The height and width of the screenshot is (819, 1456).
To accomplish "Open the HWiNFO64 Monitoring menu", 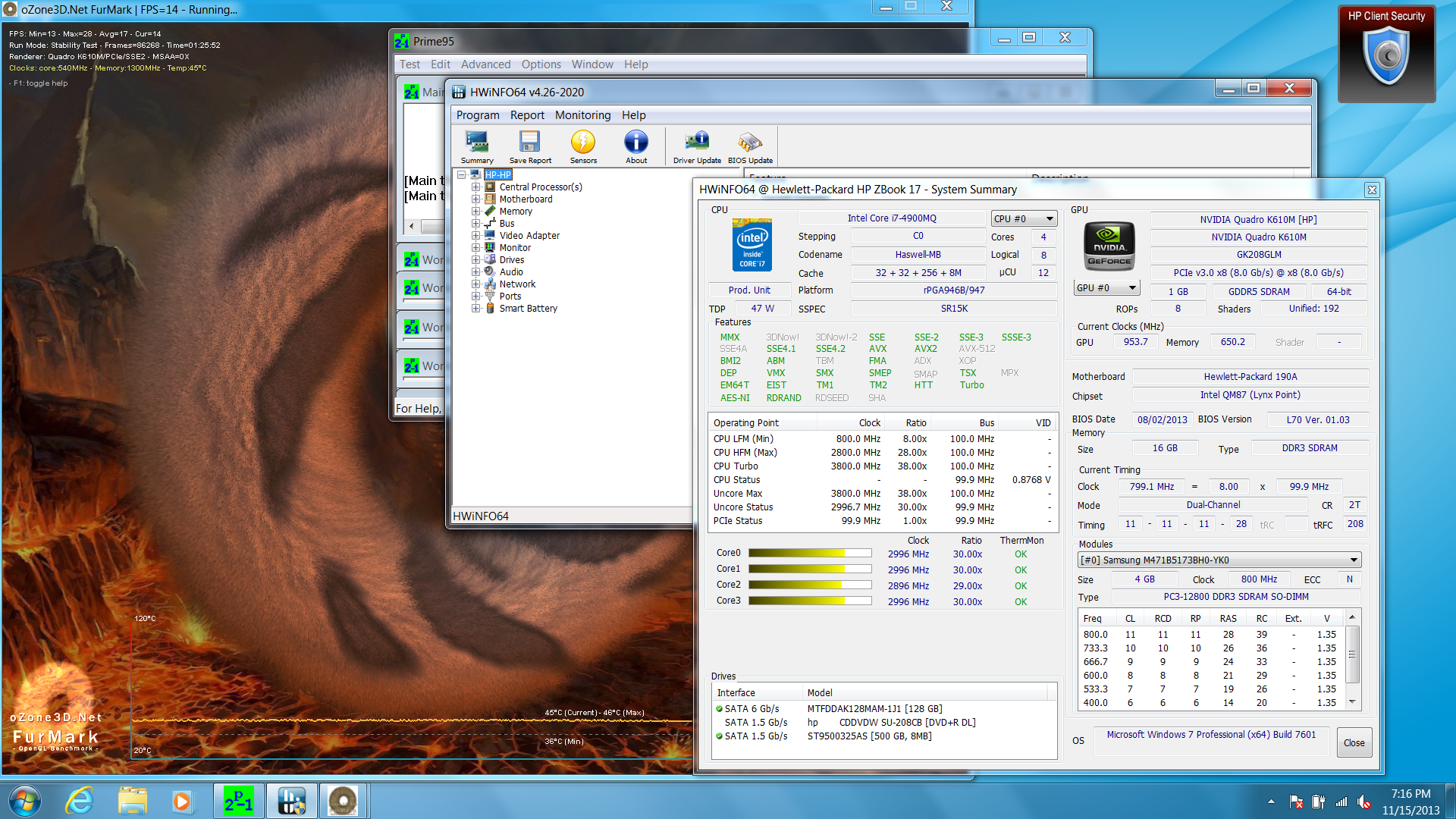I will coord(582,115).
